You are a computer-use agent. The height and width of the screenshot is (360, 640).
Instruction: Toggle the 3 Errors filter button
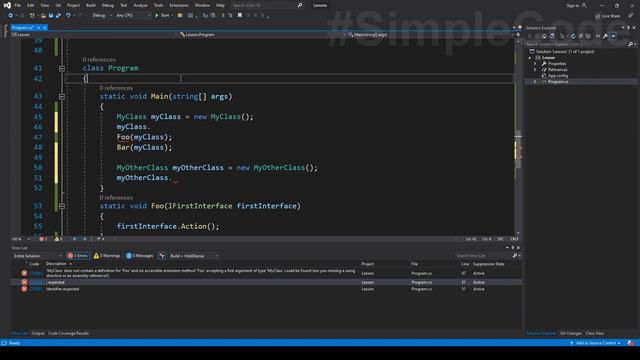pos(78,256)
